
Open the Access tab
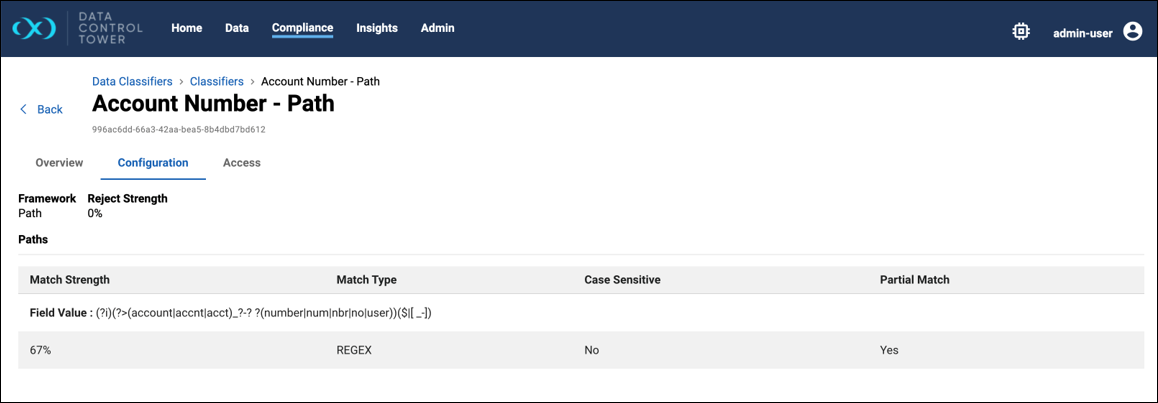(x=242, y=163)
